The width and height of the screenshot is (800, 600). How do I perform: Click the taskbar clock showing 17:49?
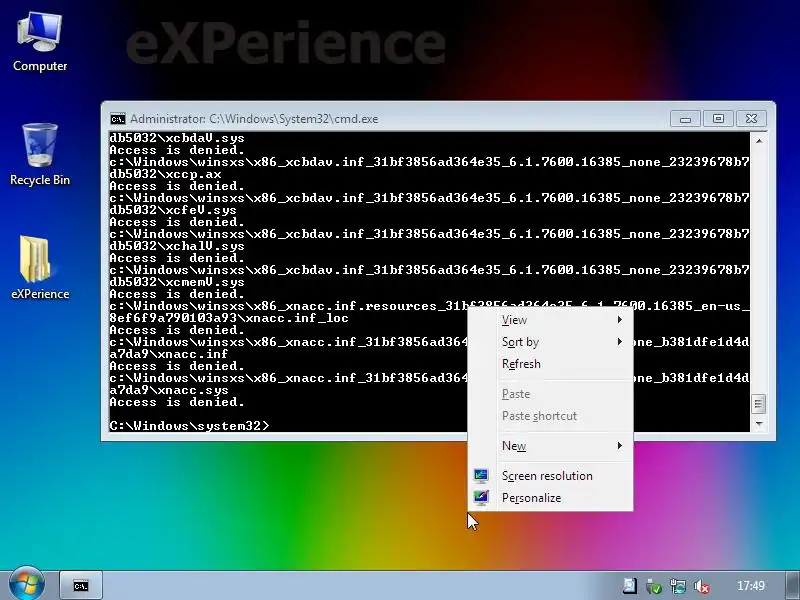[x=751, y=586]
